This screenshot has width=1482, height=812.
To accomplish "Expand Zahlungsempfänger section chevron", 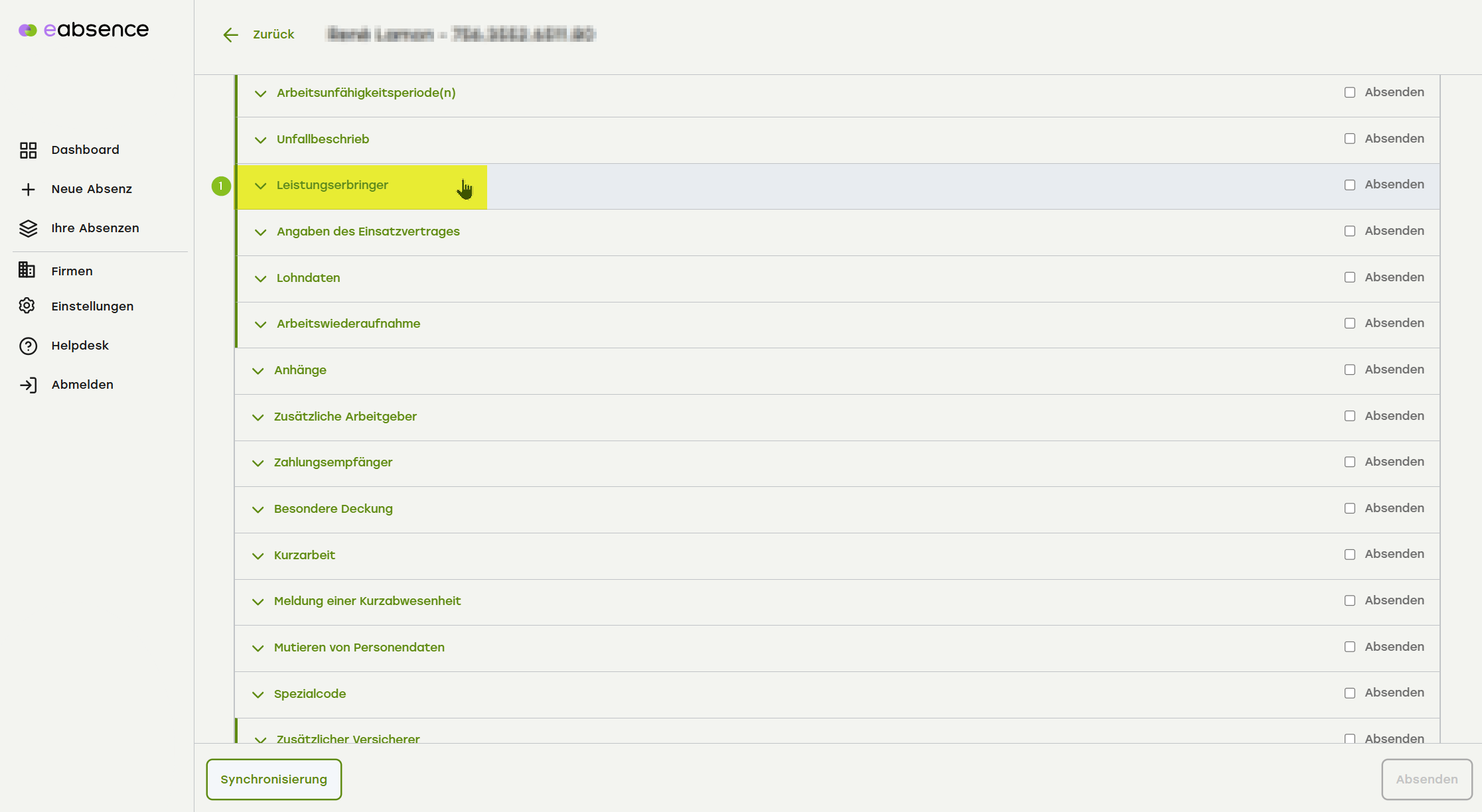I will [x=258, y=463].
